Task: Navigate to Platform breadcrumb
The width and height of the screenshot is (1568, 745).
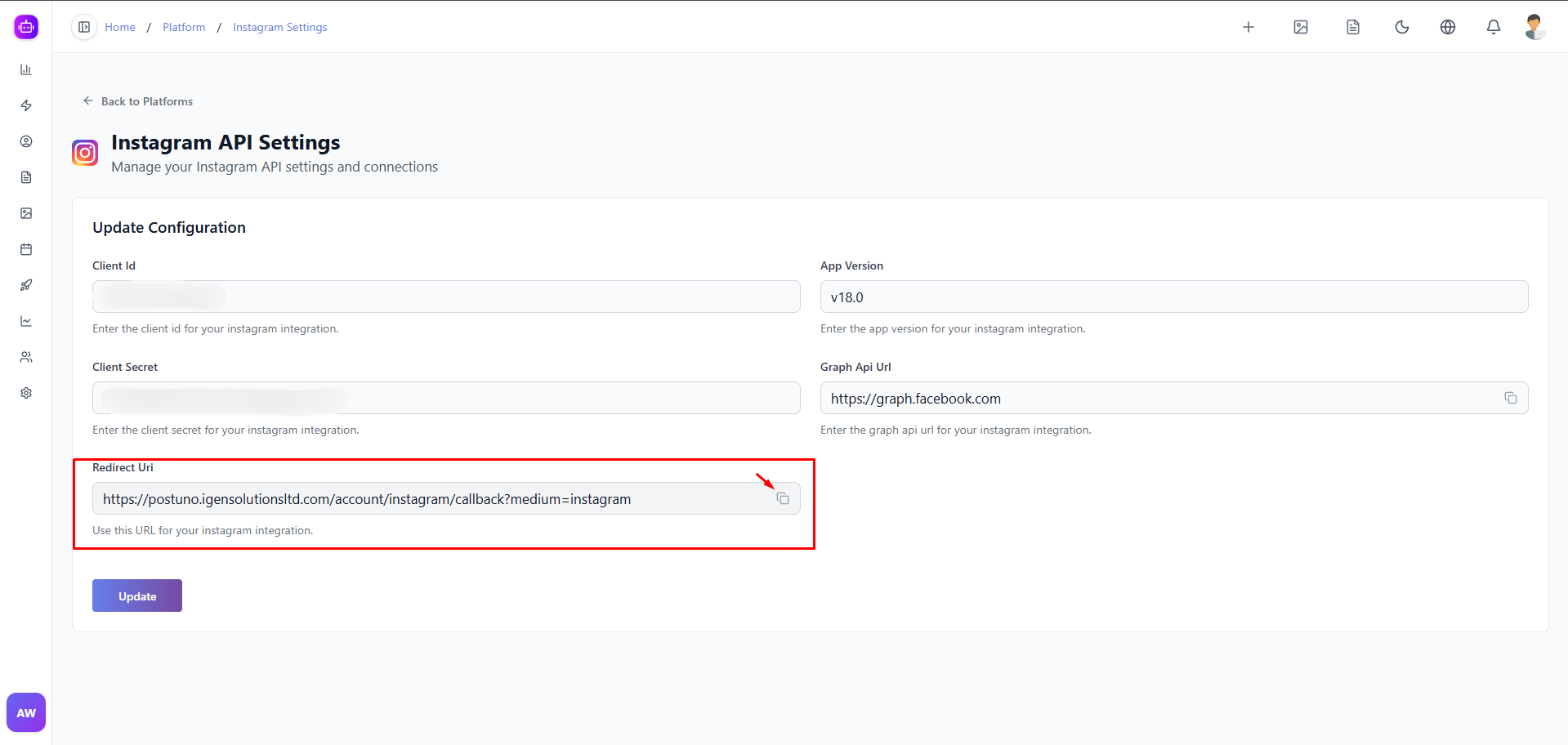Action: tap(184, 27)
